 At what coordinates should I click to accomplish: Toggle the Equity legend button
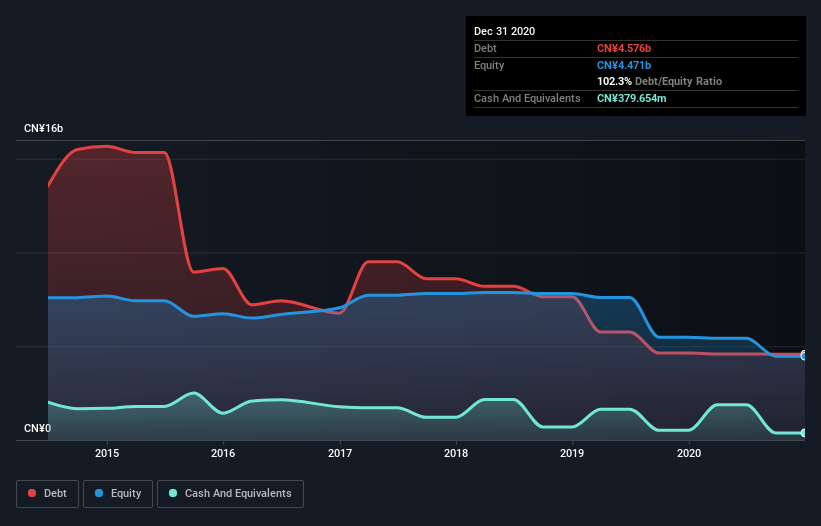click(x=118, y=494)
